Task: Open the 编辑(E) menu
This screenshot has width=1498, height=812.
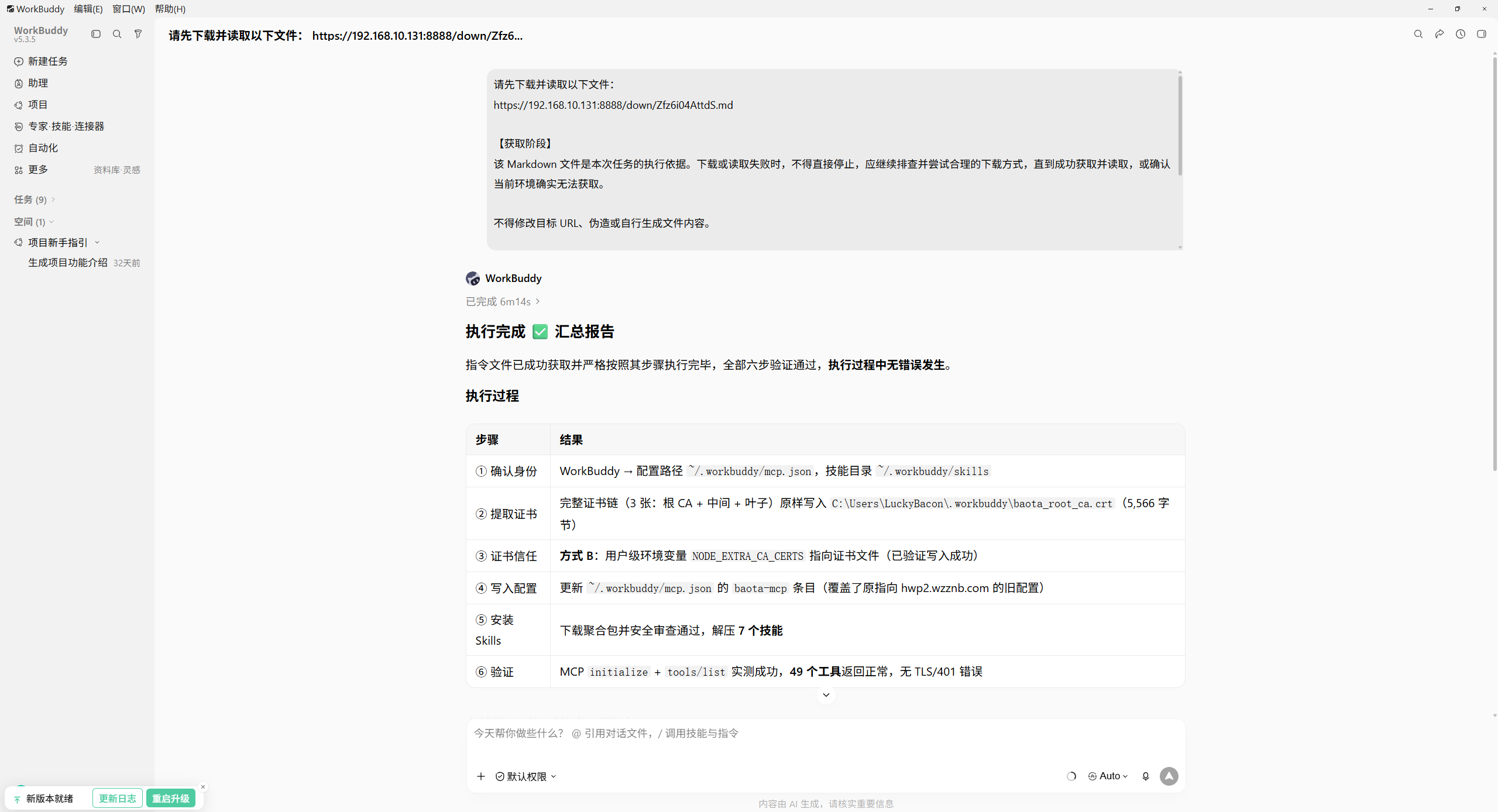Action: tap(88, 9)
